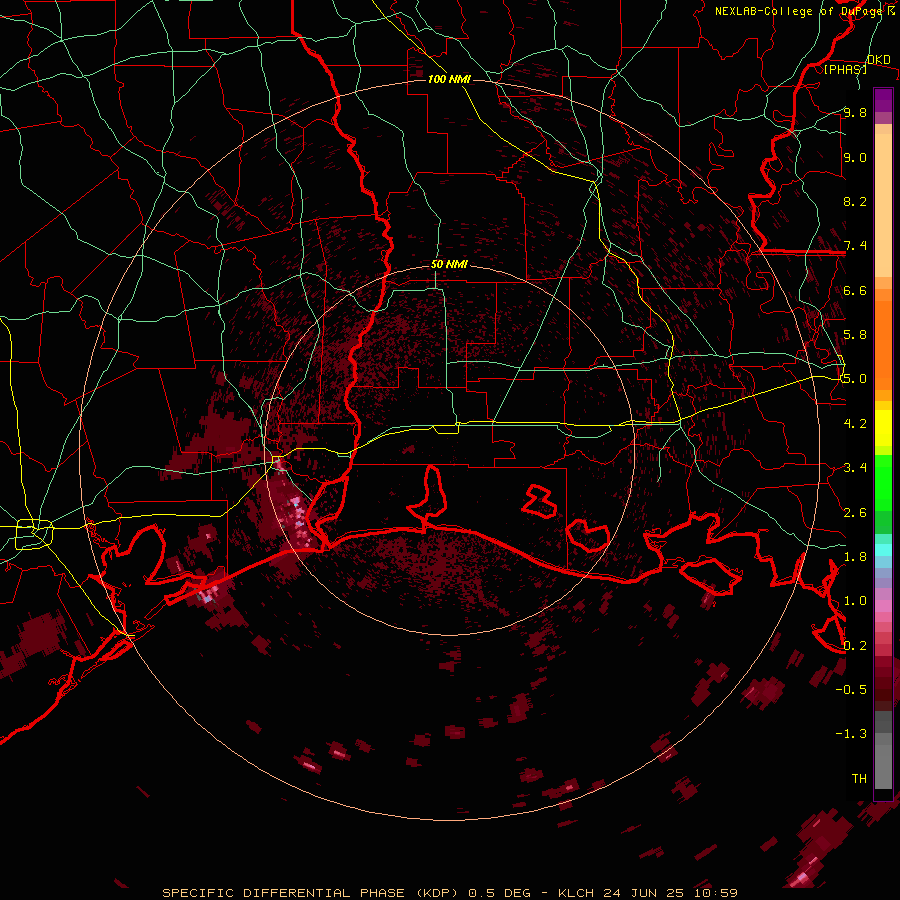Click the 100 NMI range ring label

pyautogui.click(x=449, y=79)
